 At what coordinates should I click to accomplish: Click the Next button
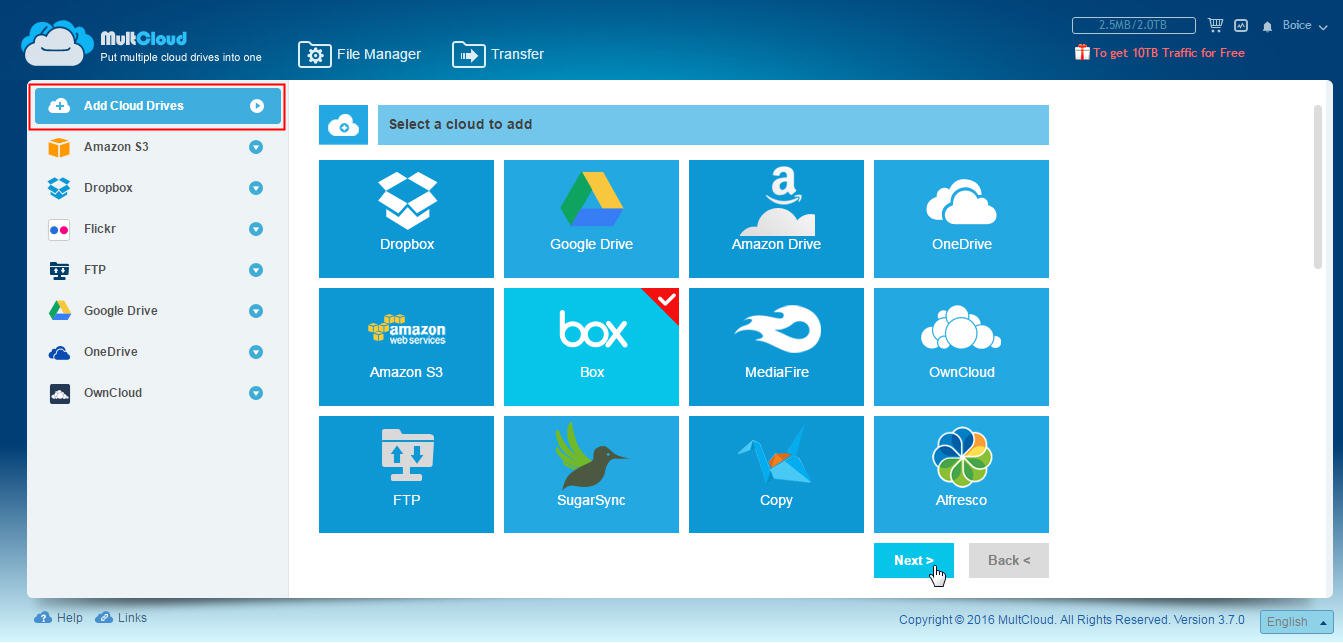(x=913, y=561)
